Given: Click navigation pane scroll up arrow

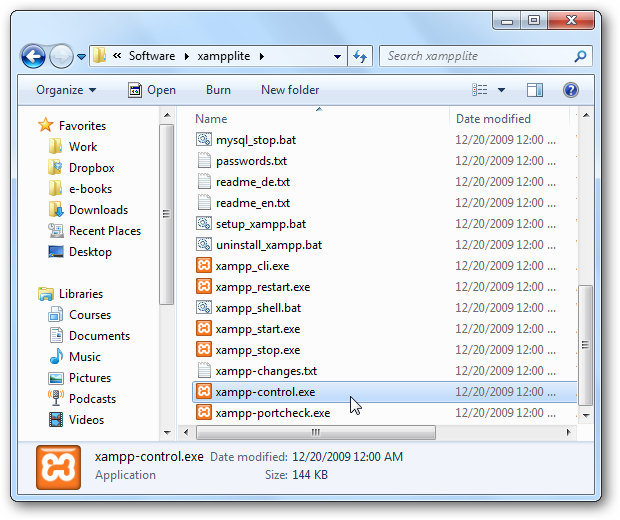Looking at the screenshot, I should (x=167, y=115).
